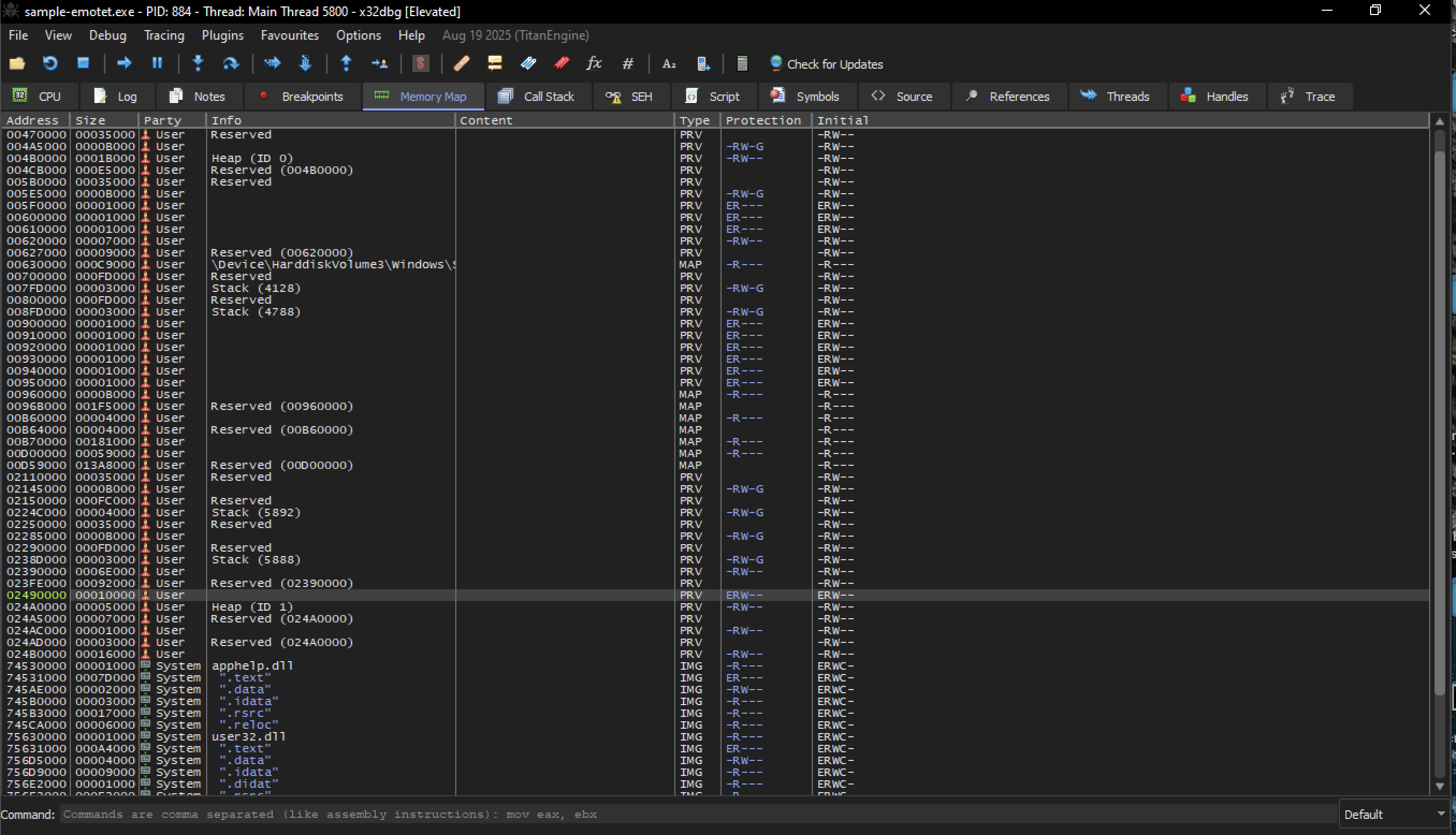The image size is (1456, 835).
Task: Open the Variables hash icon
Action: tap(628, 63)
